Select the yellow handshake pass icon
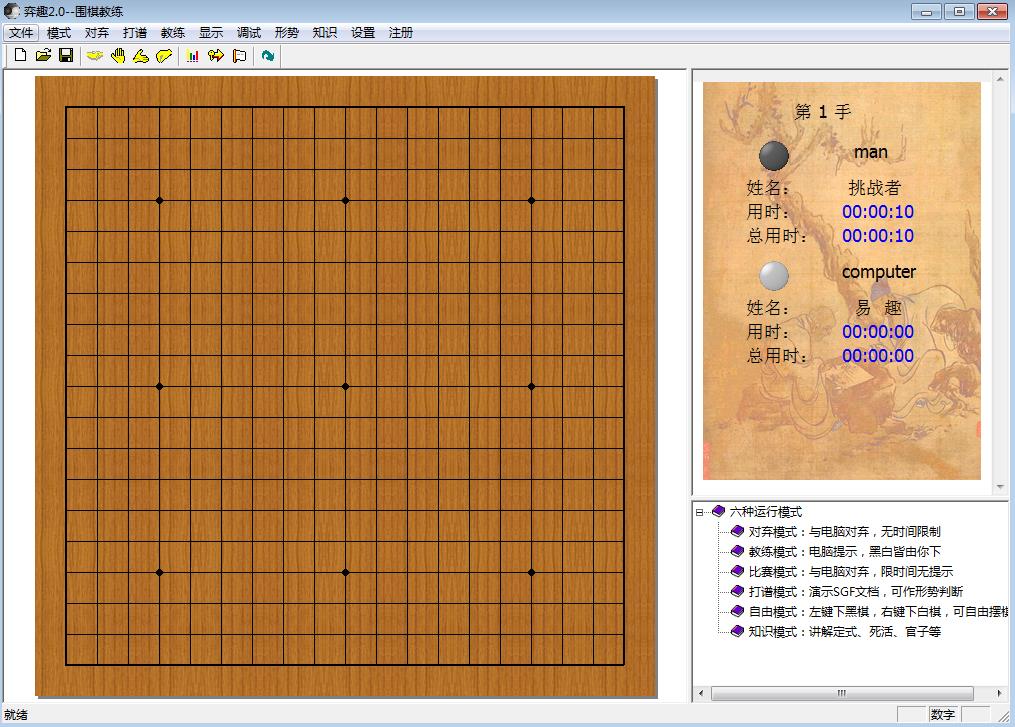Viewport: 1015px width, 727px height. click(94, 55)
